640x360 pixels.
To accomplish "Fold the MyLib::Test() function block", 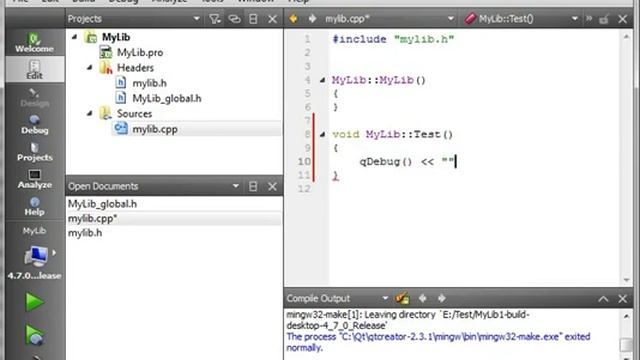I will pos(322,134).
